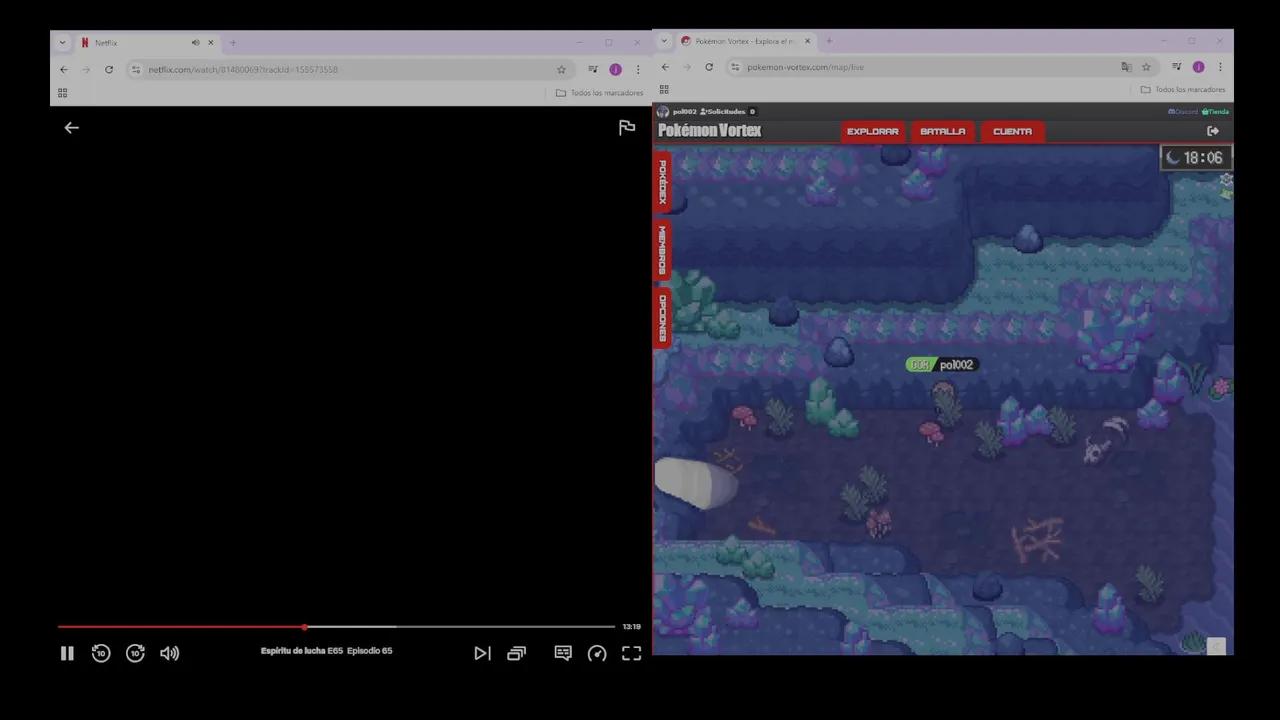Open the CUENTA menu in Pokémon Vortex
This screenshot has height=720, width=1280.
point(1012,131)
